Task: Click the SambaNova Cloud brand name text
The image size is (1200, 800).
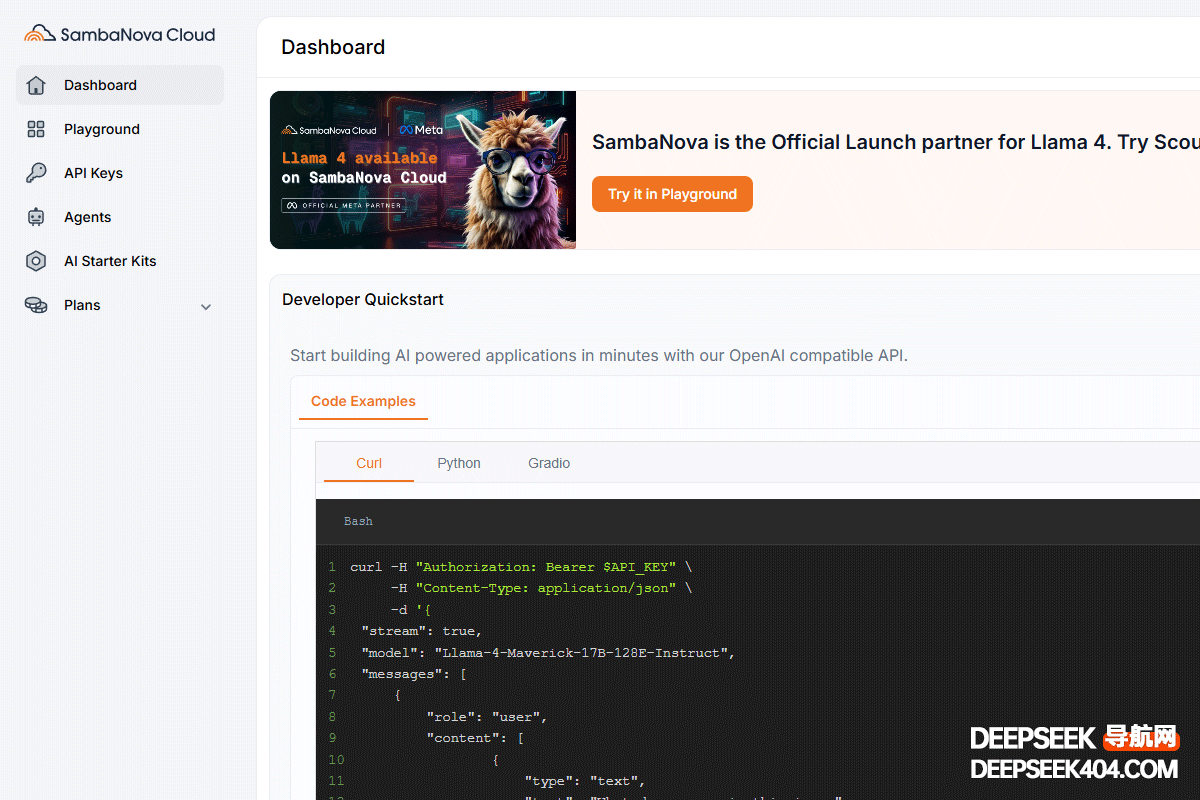Action: coord(138,34)
